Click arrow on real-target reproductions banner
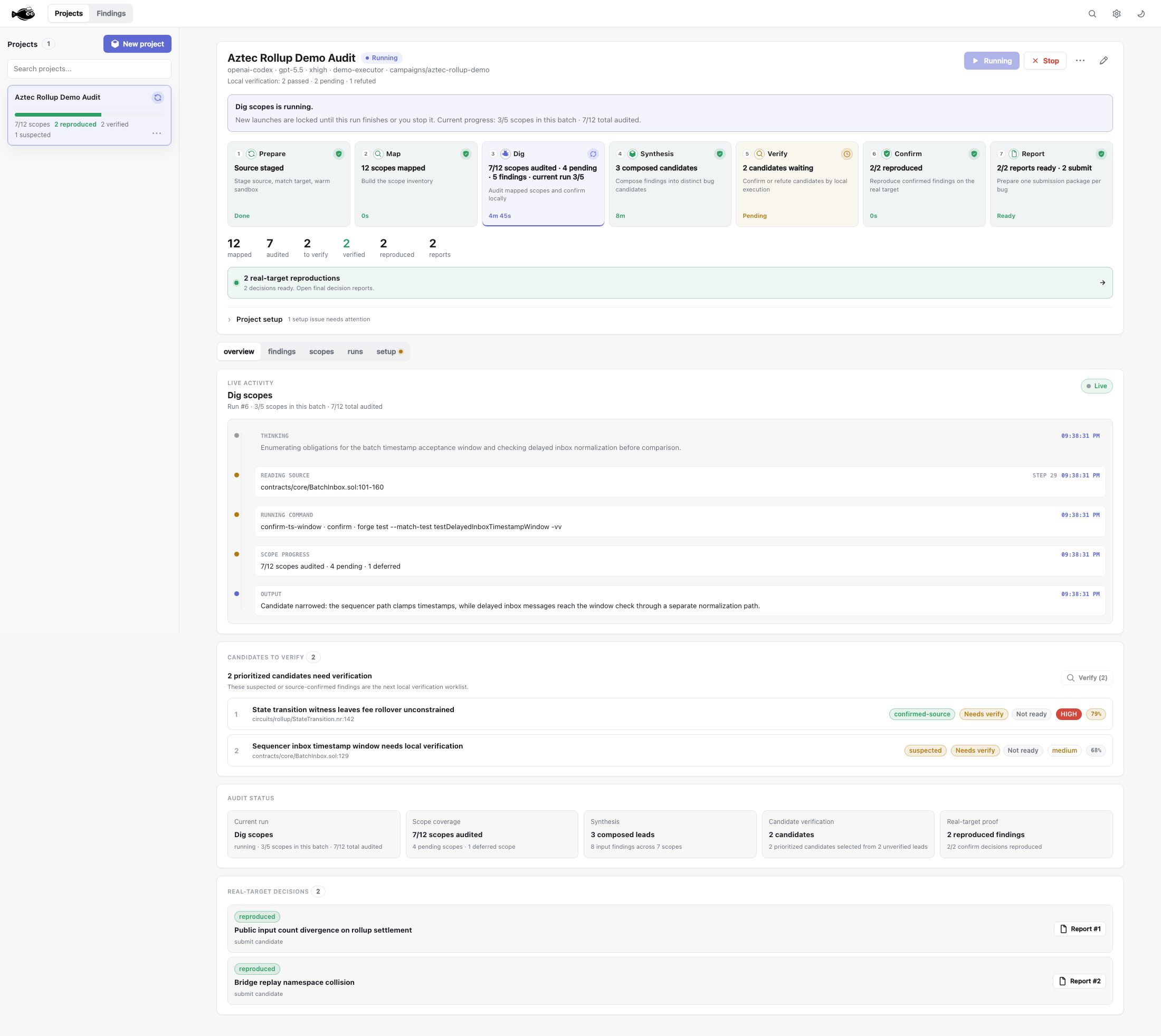This screenshot has width=1161, height=1036. click(x=1102, y=282)
